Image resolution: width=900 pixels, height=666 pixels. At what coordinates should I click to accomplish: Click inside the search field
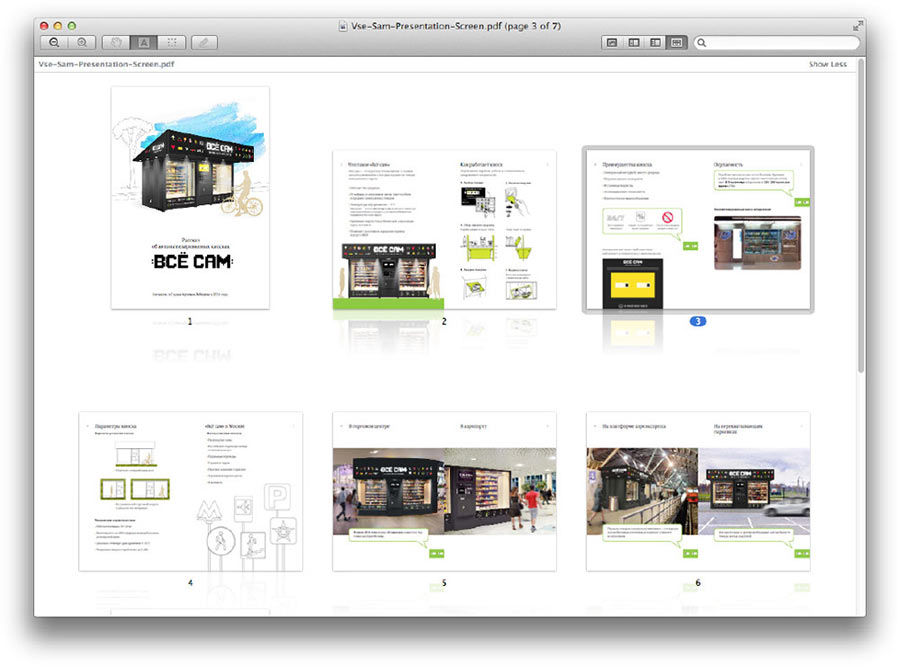tap(780, 43)
